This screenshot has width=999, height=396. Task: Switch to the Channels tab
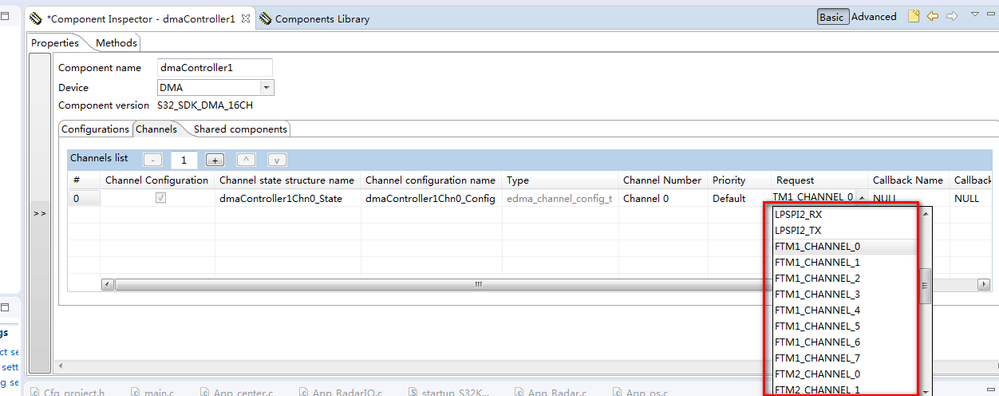click(x=156, y=129)
